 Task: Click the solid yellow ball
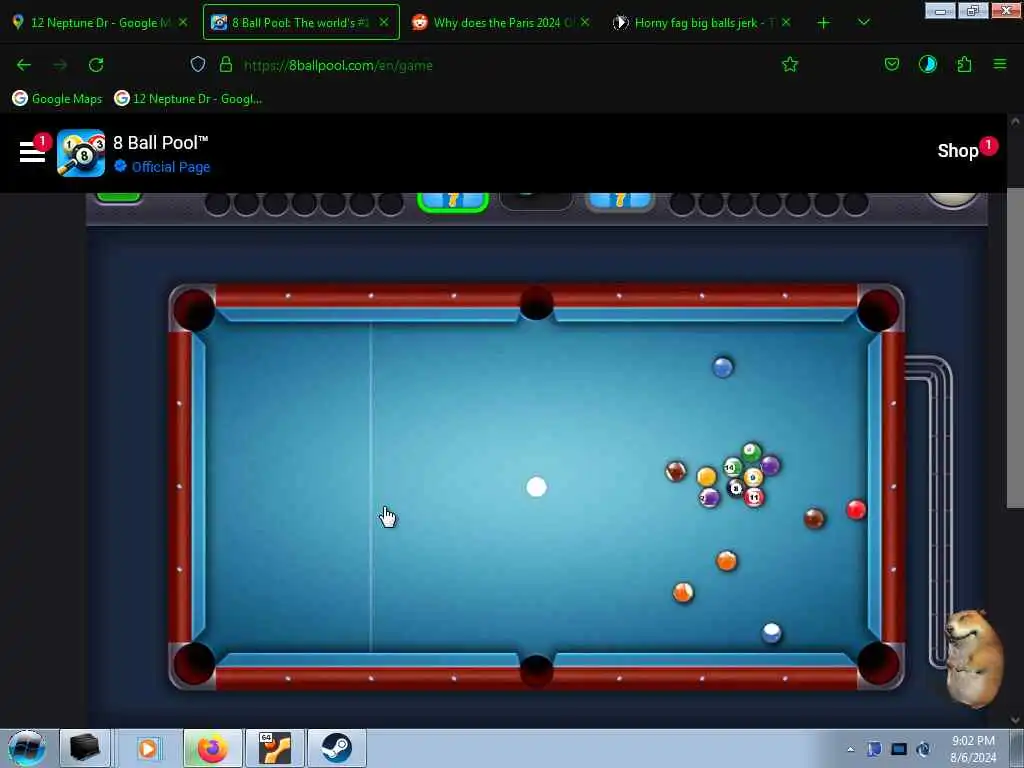pos(707,477)
